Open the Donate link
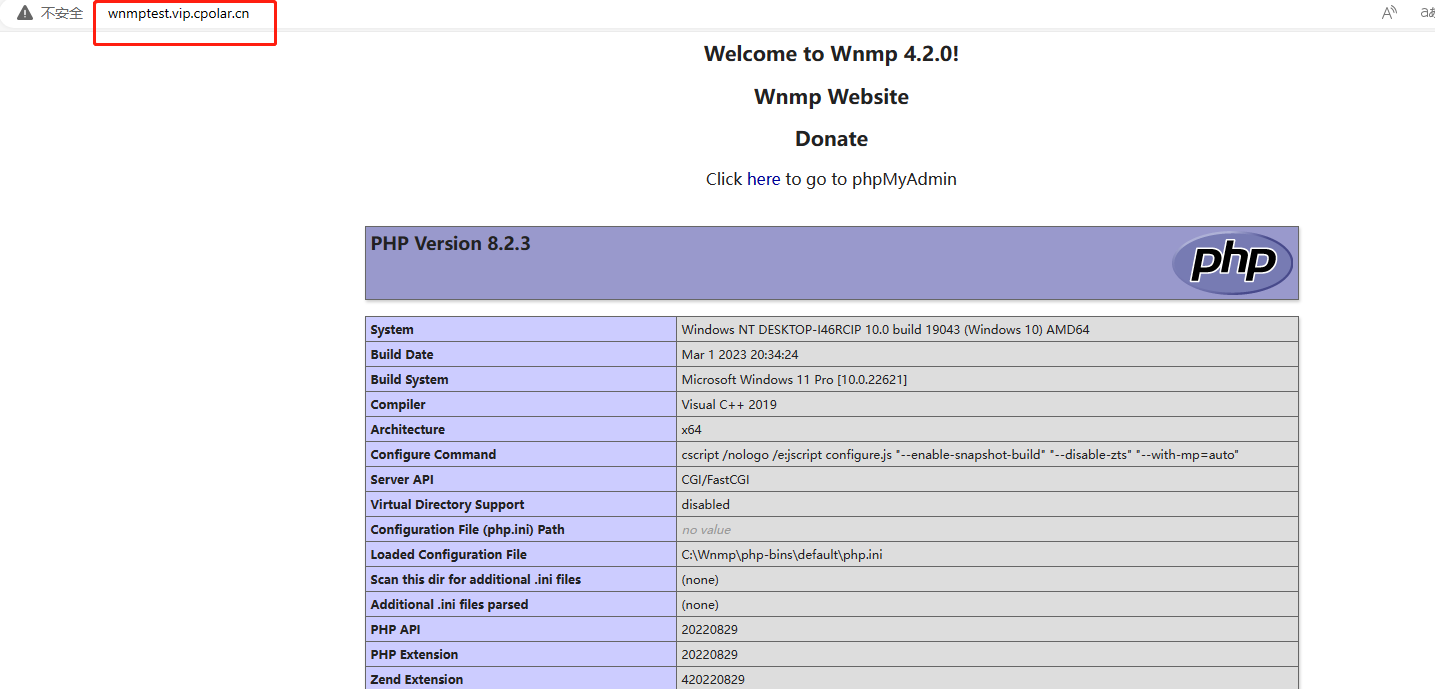Screen dimensions: 1435x689 831,139
